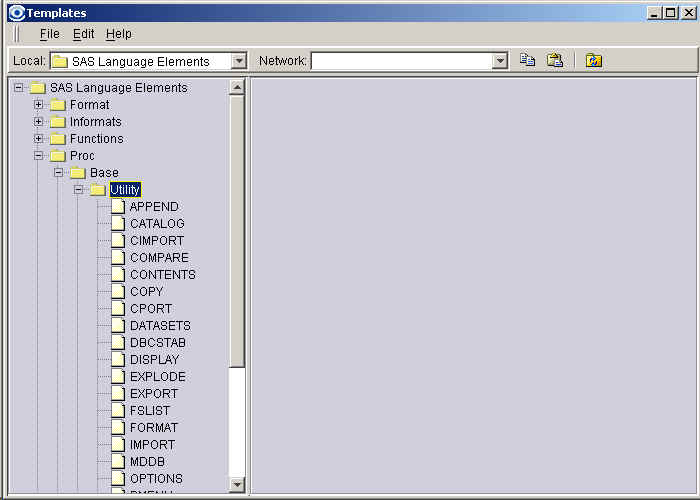The width and height of the screenshot is (700, 500).
Task: Click the IMPORT template file icon
Action: coord(118,444)
